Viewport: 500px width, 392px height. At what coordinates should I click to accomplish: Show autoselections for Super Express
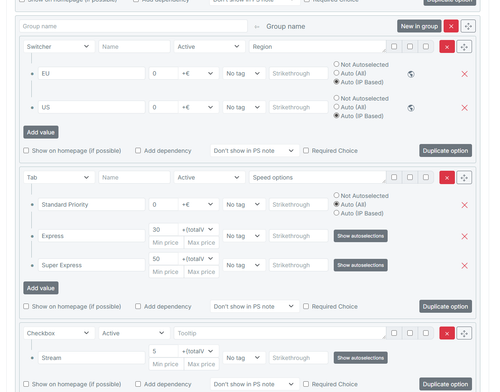point(361,265)
